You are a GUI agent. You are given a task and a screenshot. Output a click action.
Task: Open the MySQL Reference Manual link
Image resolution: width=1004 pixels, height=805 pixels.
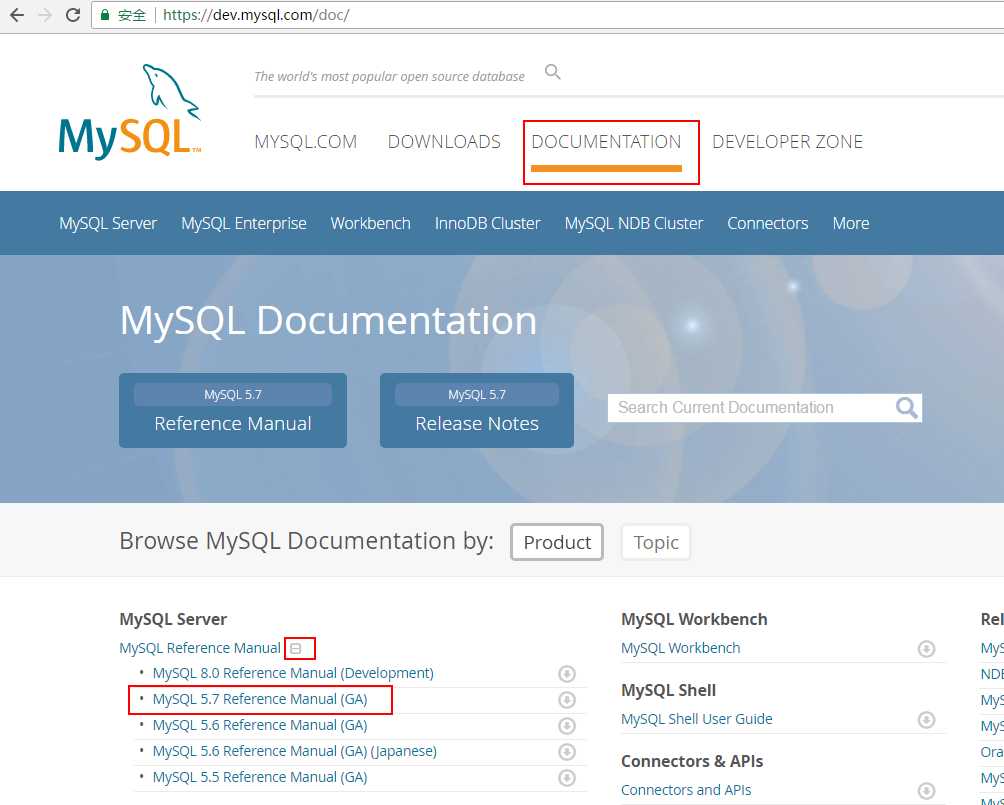tap(200, 648)
